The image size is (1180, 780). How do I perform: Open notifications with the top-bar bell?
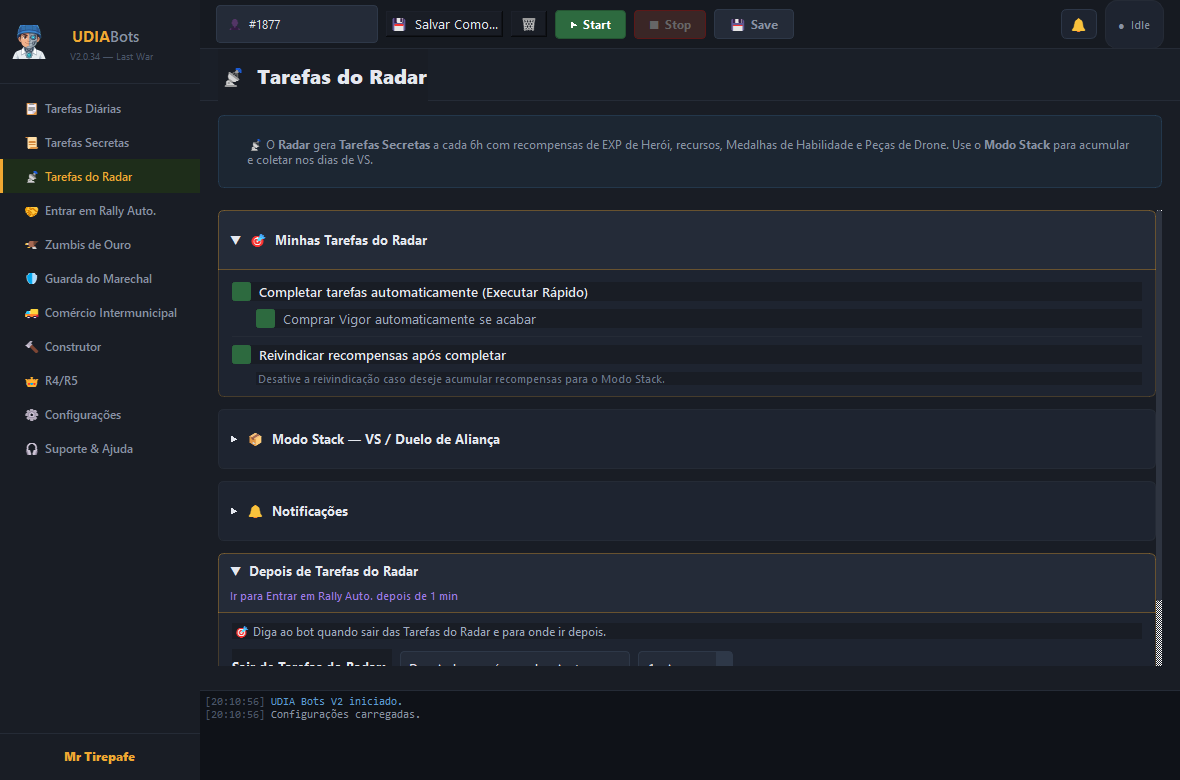coord(1078,25)
